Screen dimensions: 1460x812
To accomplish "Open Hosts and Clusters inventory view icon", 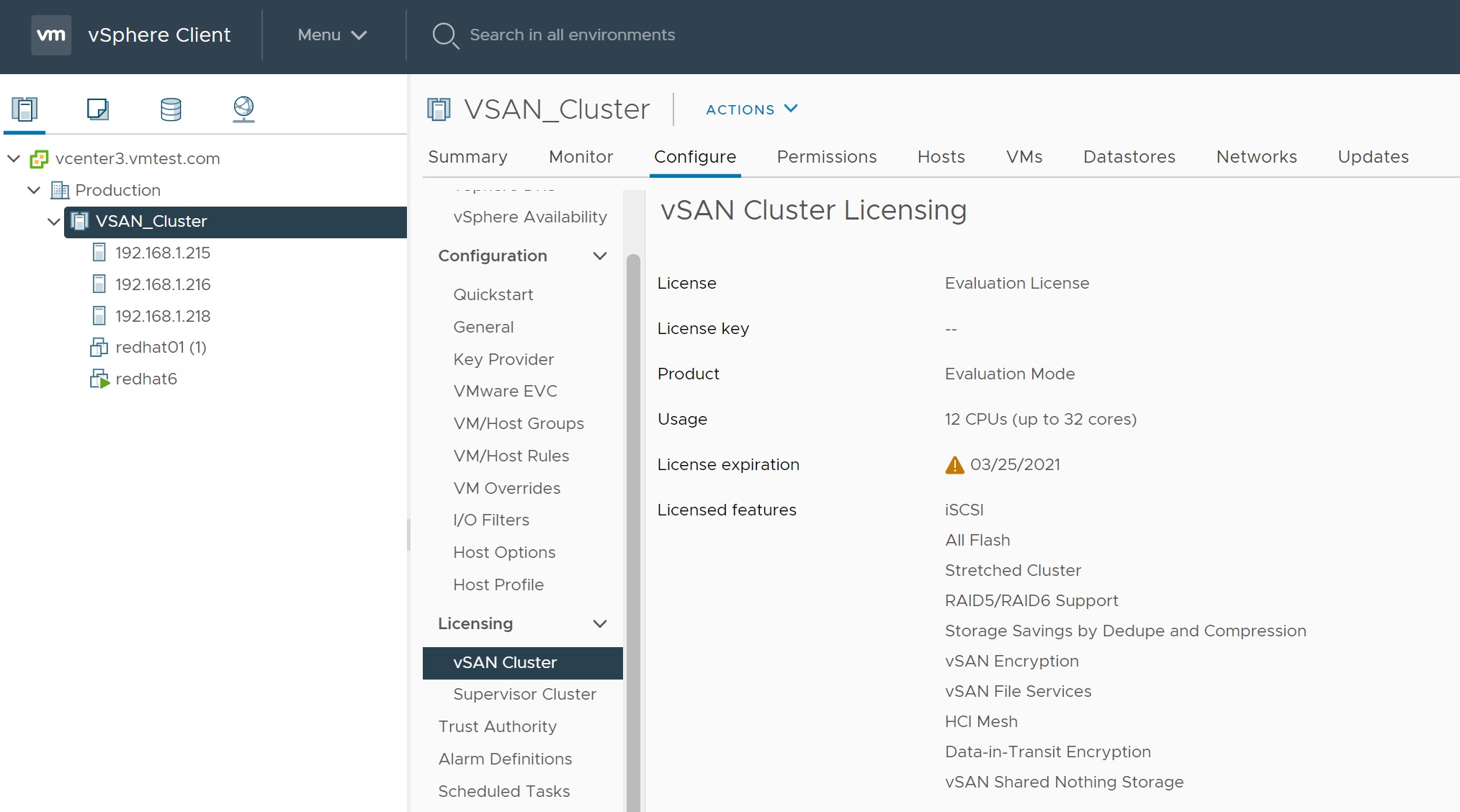I will point(24,109).
